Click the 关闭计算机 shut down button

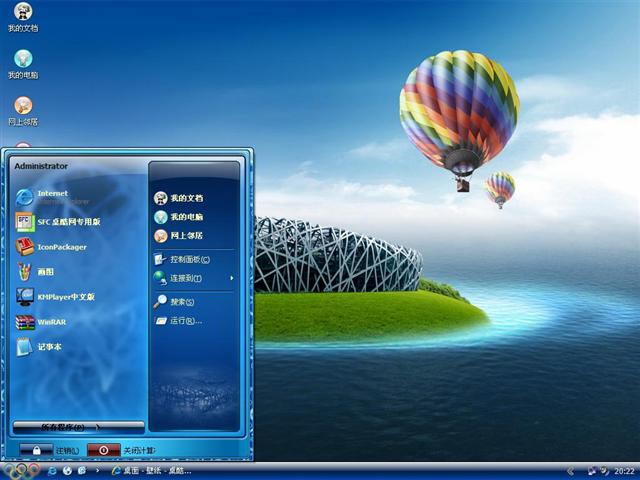[121, 450]
